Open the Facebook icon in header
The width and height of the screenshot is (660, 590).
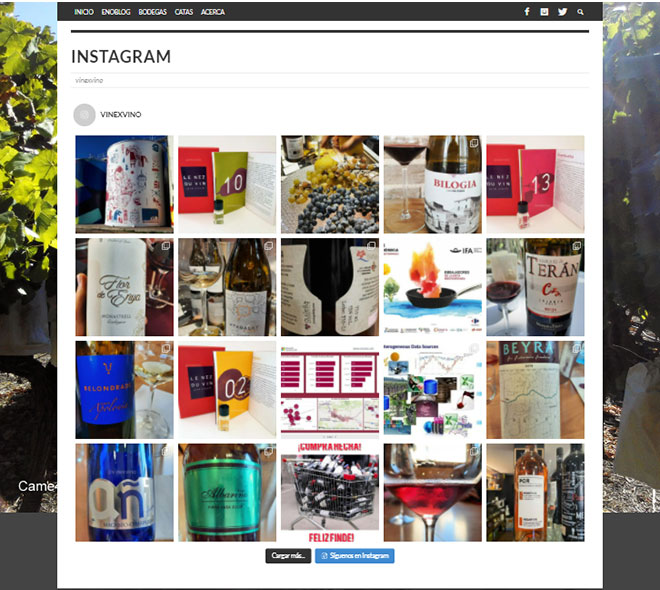click(x=527, y=12)
